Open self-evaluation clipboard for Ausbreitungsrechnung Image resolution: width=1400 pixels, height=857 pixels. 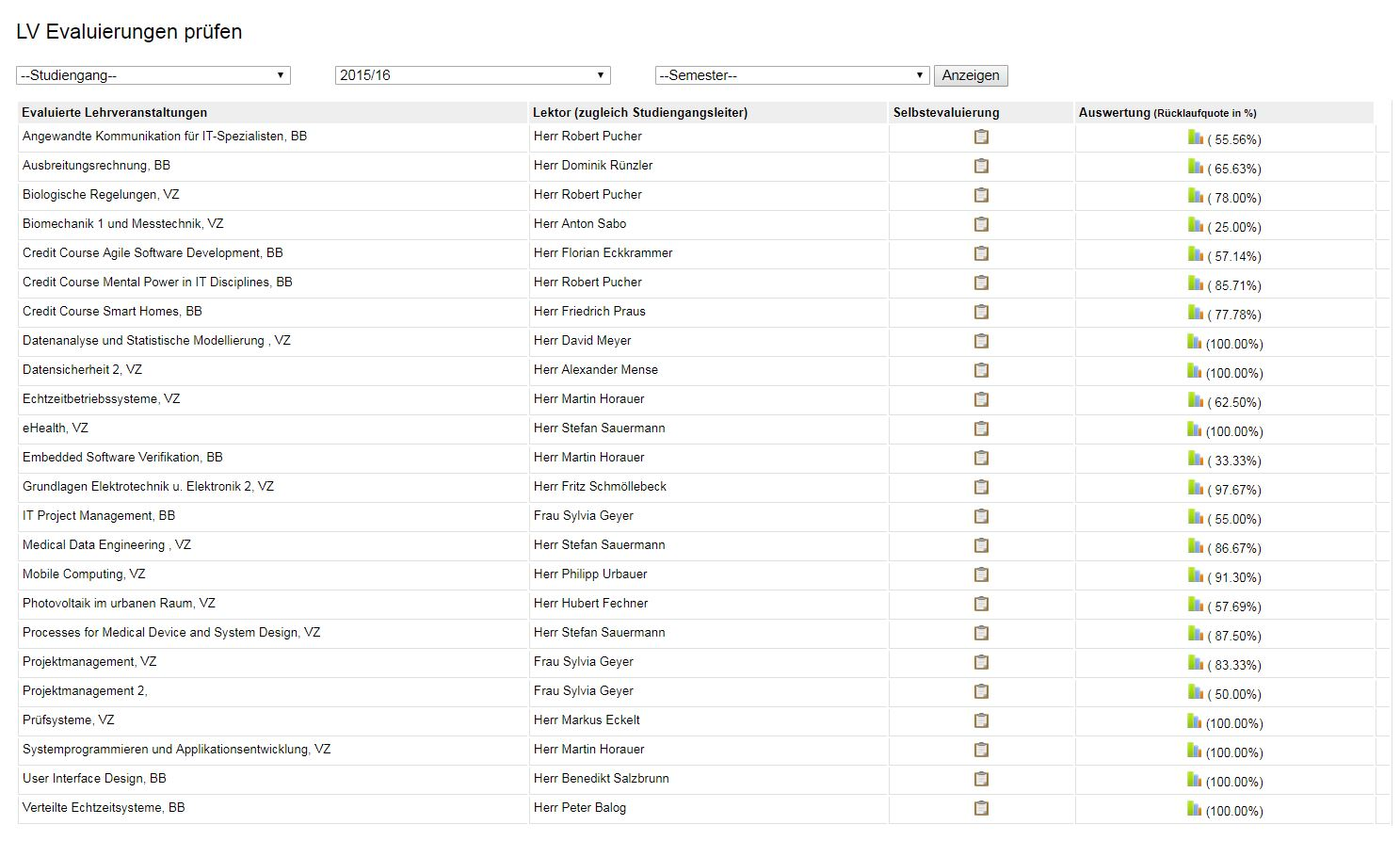click(981, 166)
